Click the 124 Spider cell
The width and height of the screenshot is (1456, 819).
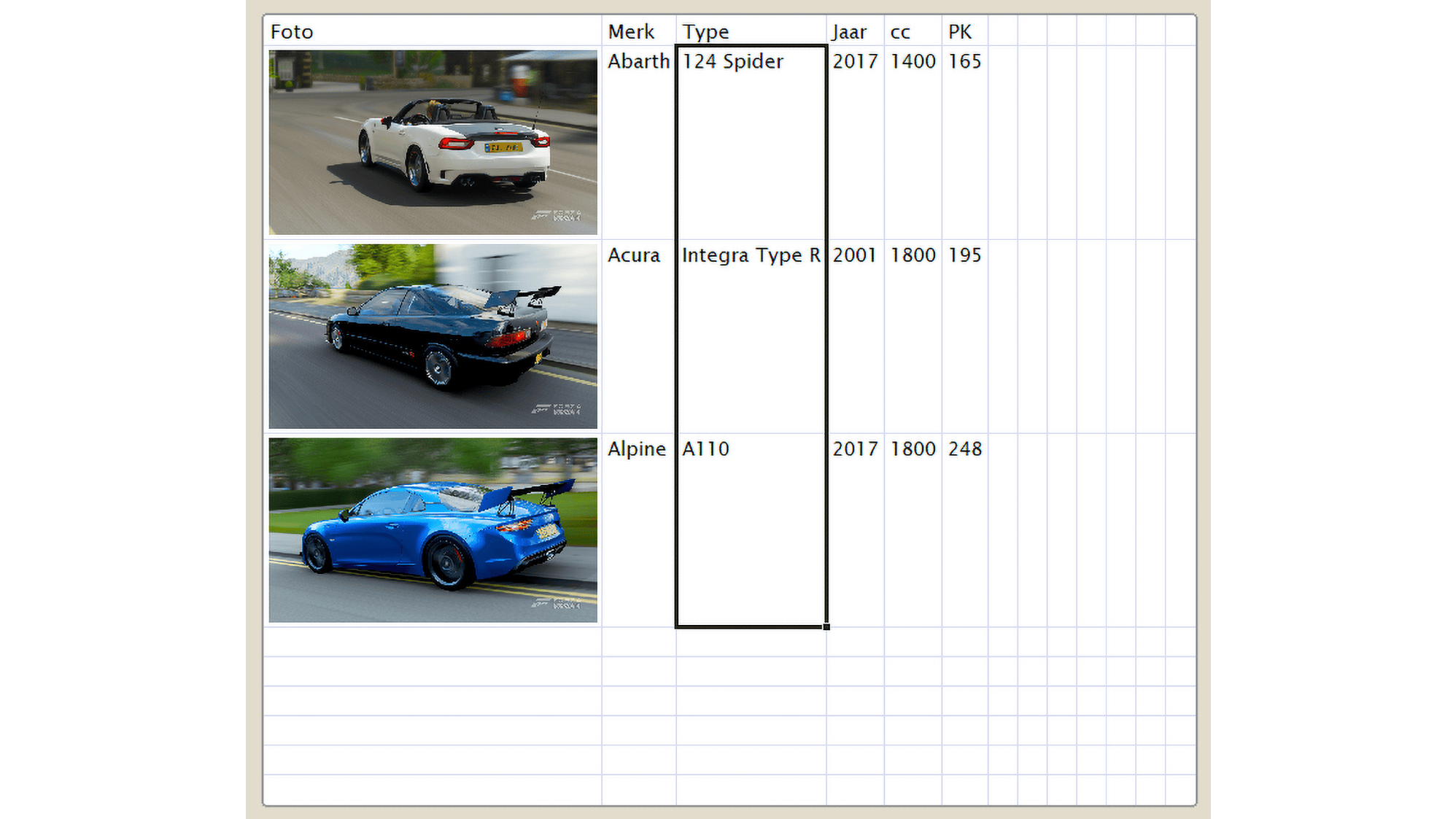[733, 62]
